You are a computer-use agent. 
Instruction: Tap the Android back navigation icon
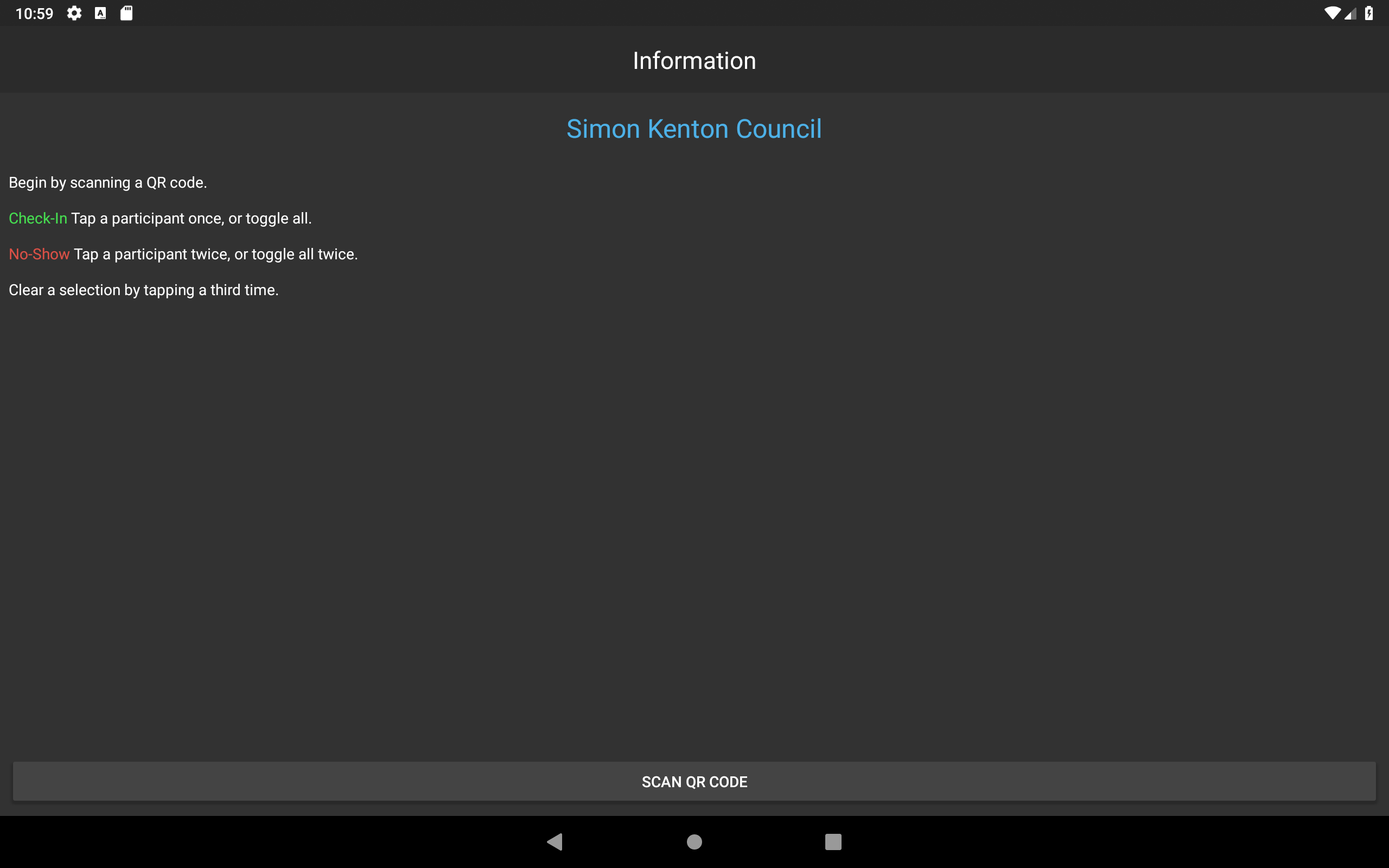(555, 841)
